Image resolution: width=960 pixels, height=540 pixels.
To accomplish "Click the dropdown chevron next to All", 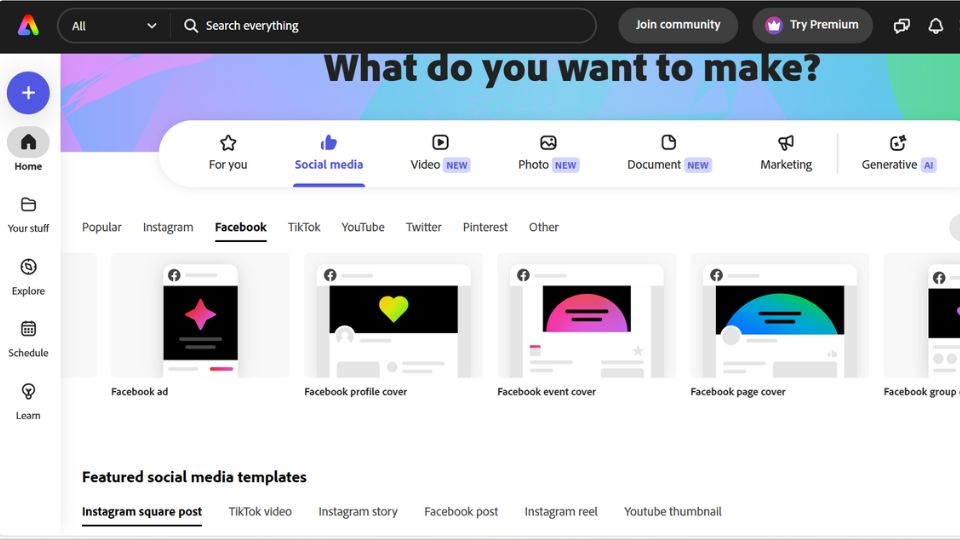I will pos(152,26).
